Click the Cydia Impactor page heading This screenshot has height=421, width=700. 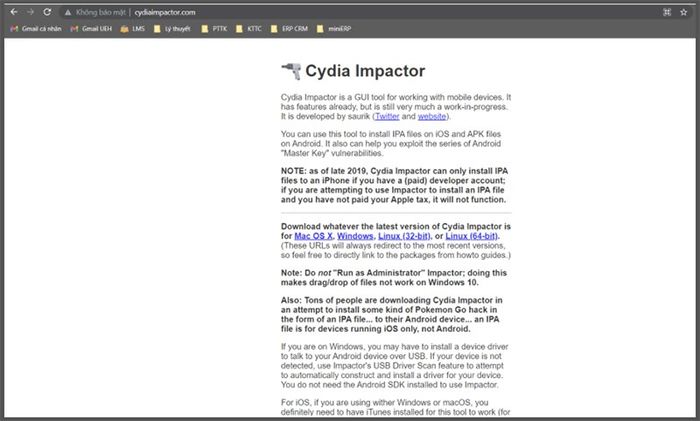click(365, 71)
